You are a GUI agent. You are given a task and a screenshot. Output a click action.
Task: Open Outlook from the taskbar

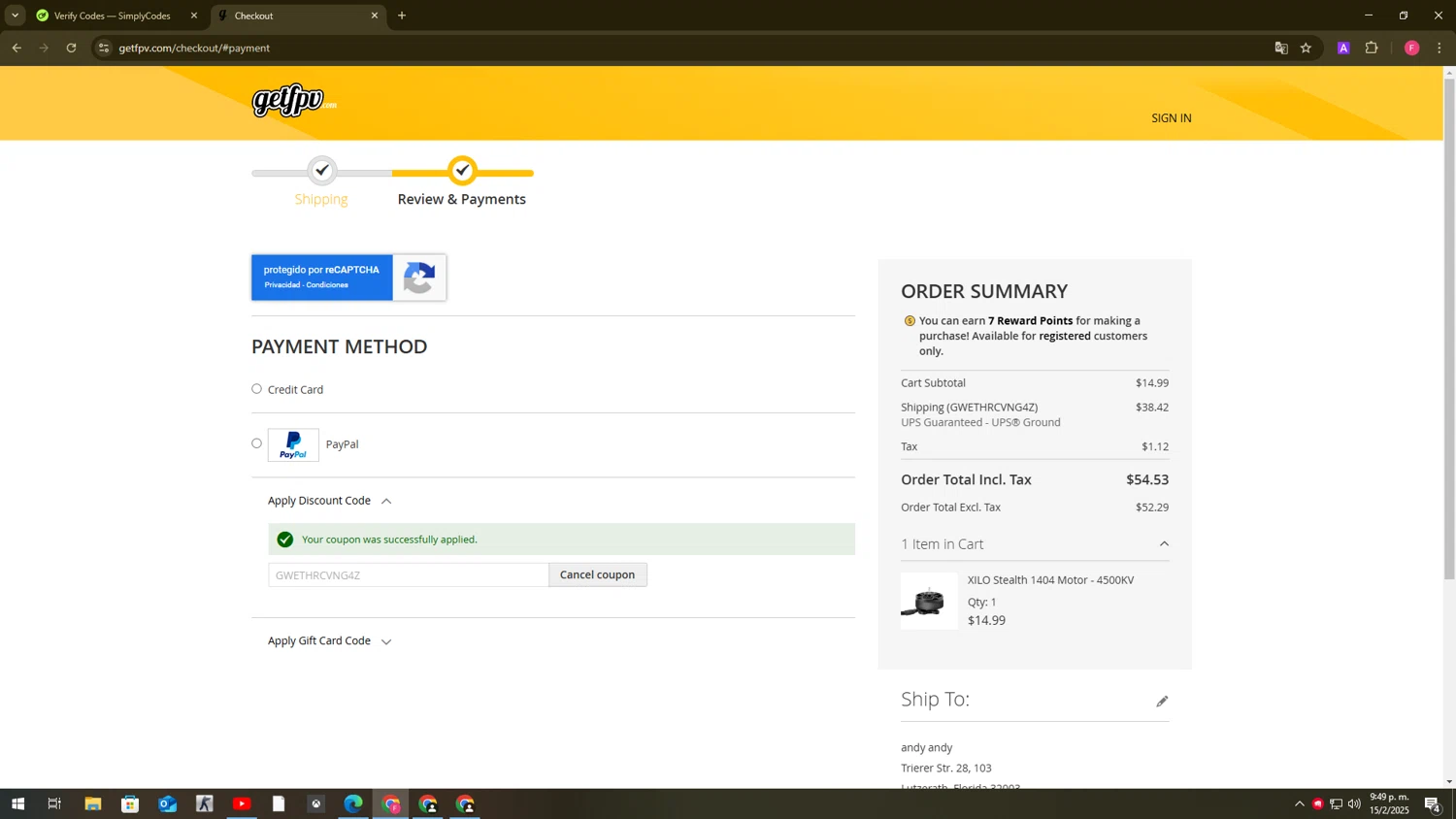point(167,803)
